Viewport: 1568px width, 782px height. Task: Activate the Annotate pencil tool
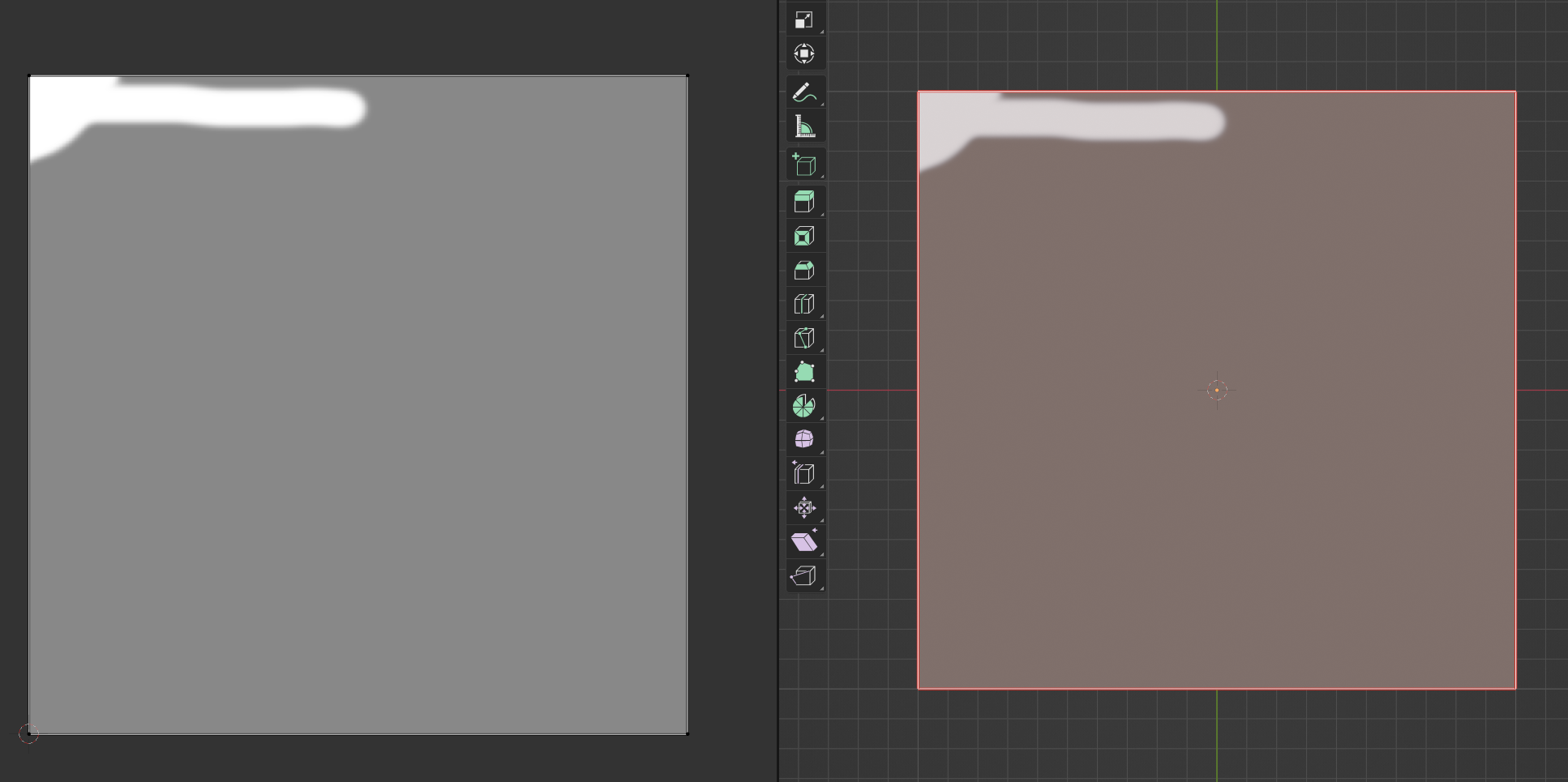click(804, 93)
